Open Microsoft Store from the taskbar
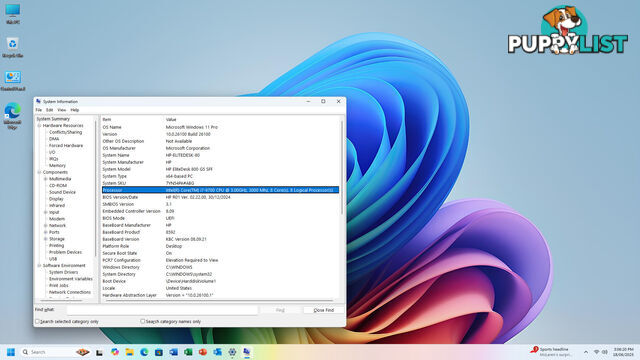This screenshot has width=640, height=360. point(159,352)
